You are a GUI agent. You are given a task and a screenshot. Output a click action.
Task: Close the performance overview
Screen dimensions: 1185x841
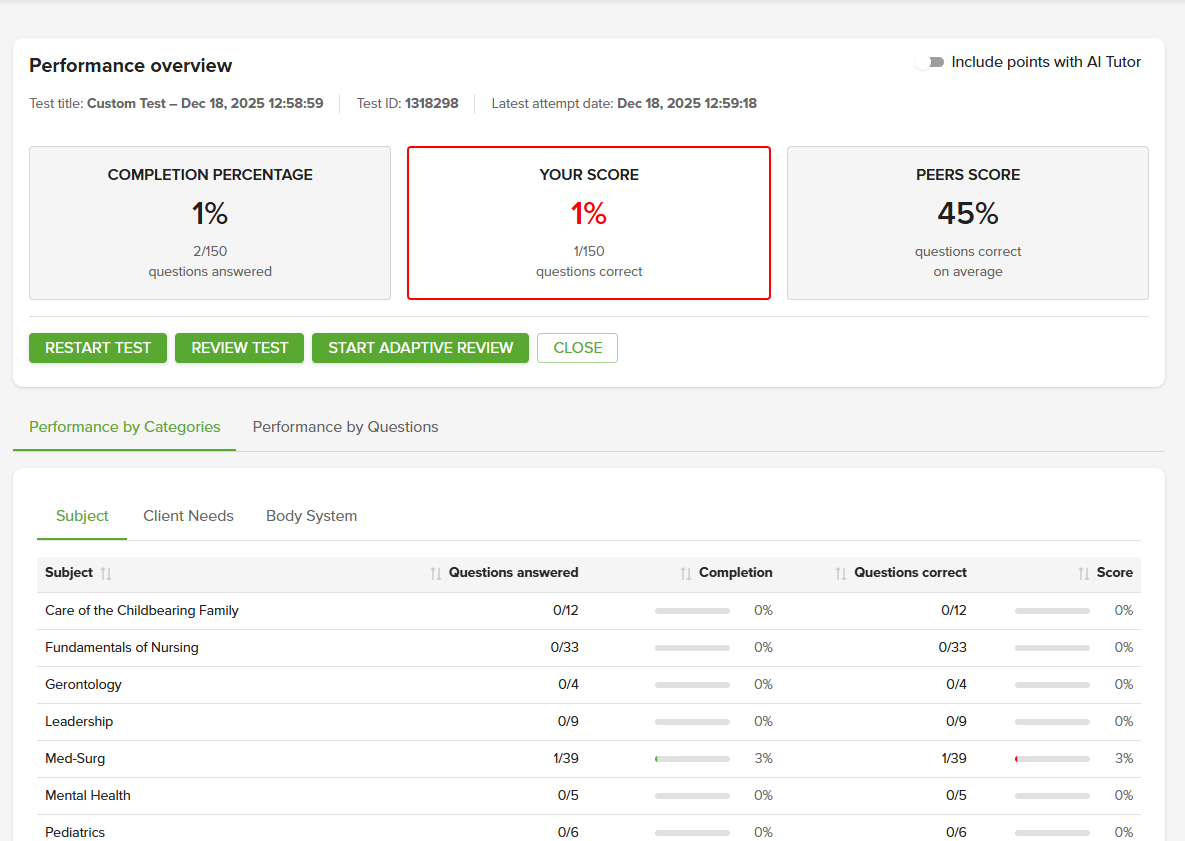(x=577, y=348)
